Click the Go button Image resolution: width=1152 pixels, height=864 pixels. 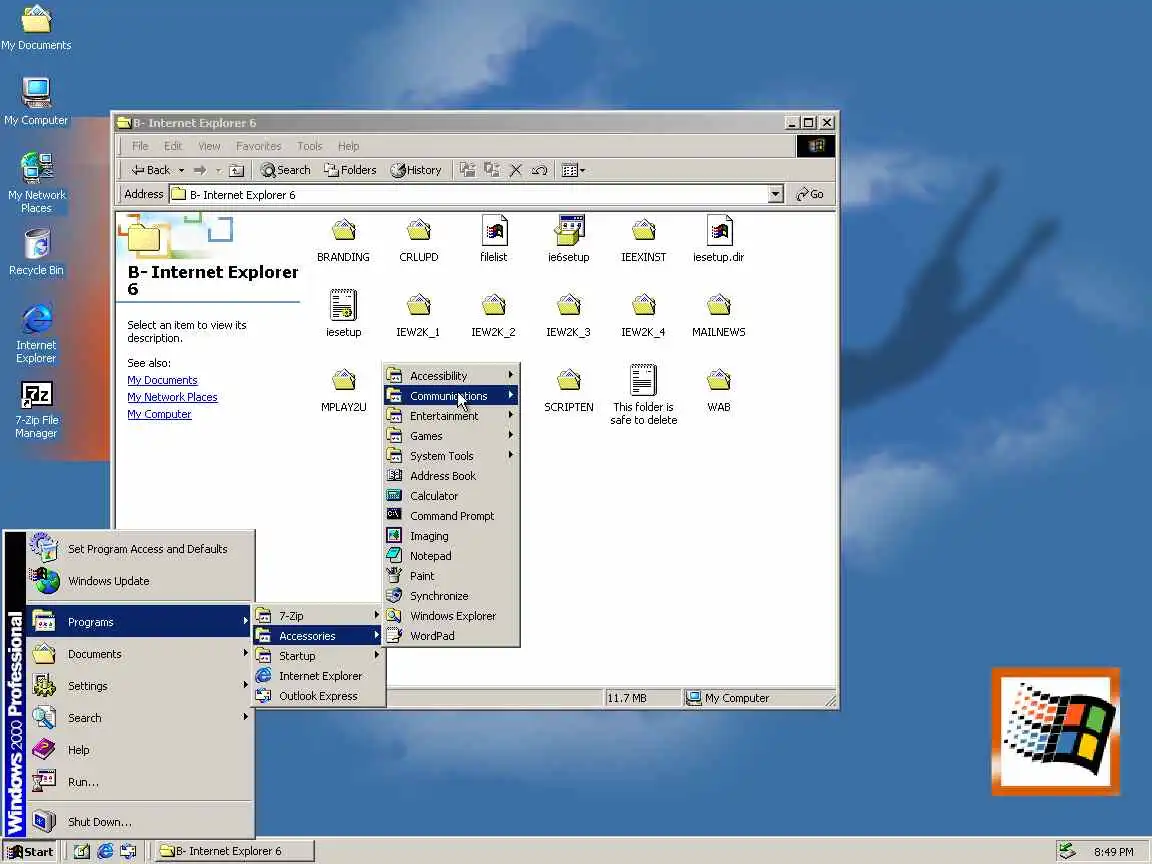[x=810, y=195]
